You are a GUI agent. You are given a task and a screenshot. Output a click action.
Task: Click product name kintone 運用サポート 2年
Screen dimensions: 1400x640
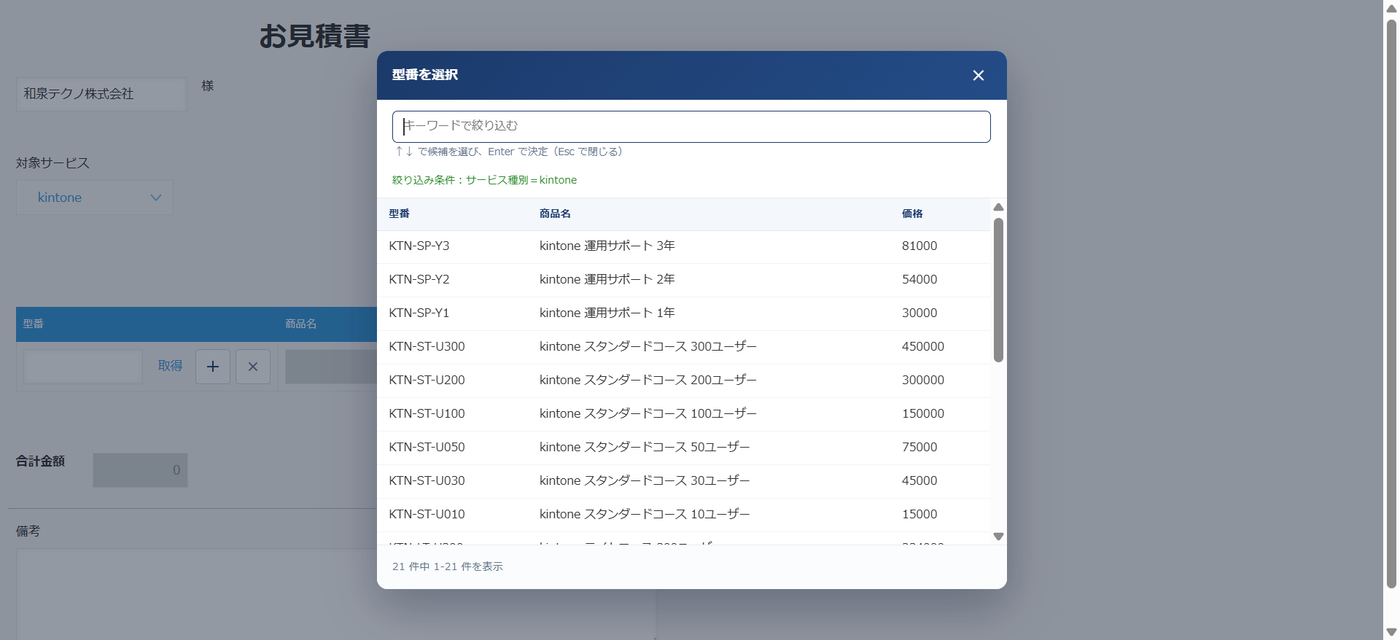tap(607, 280)
